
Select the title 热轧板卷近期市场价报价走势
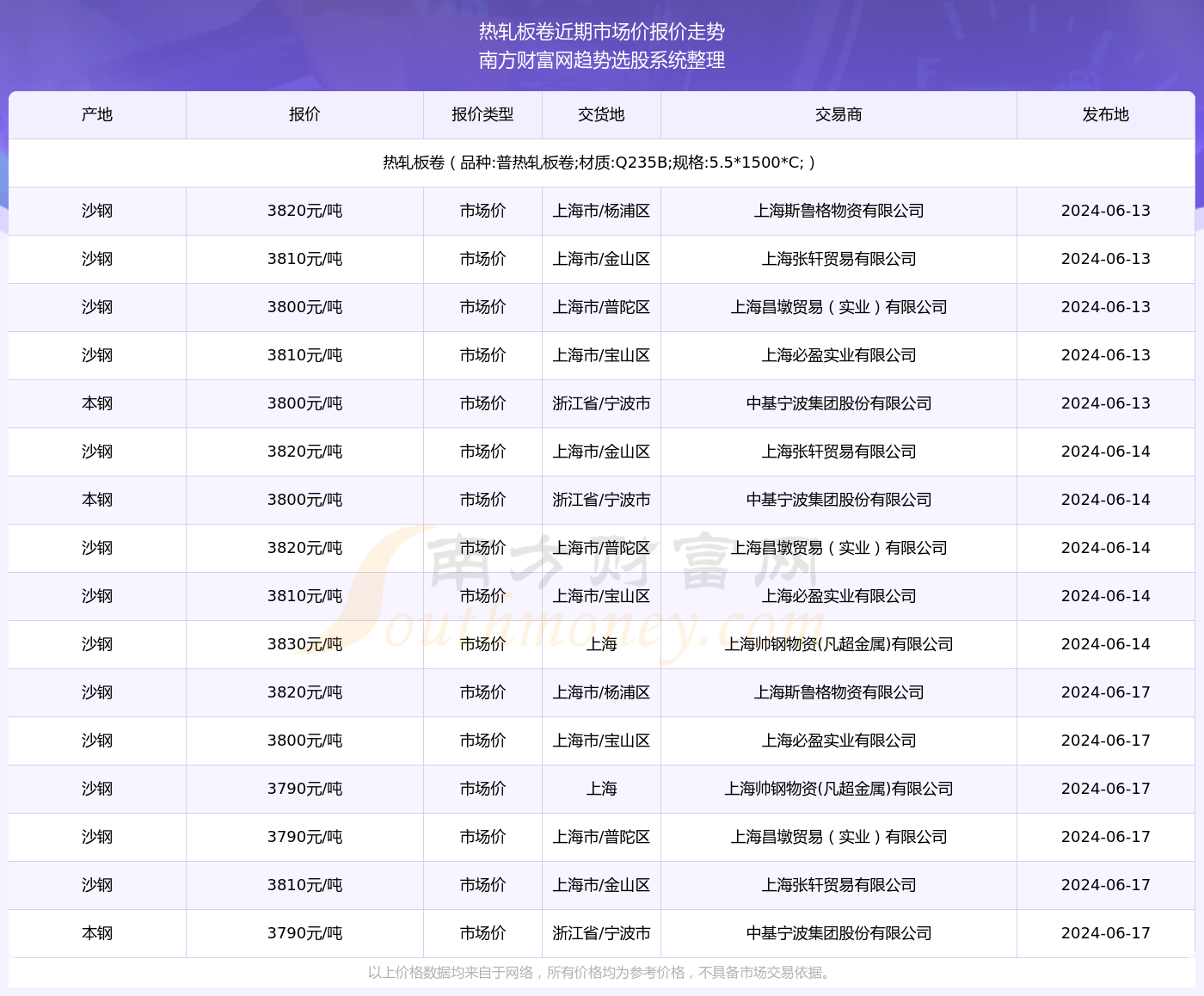point(602,32)
